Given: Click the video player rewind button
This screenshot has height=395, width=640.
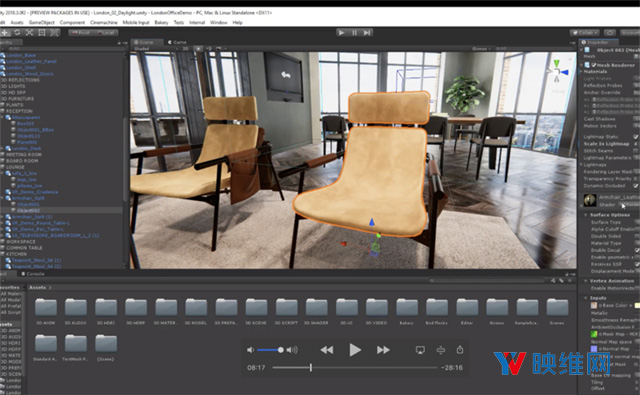Looking at the screenshot, I should pyautogui.click(x=327, y=350).
